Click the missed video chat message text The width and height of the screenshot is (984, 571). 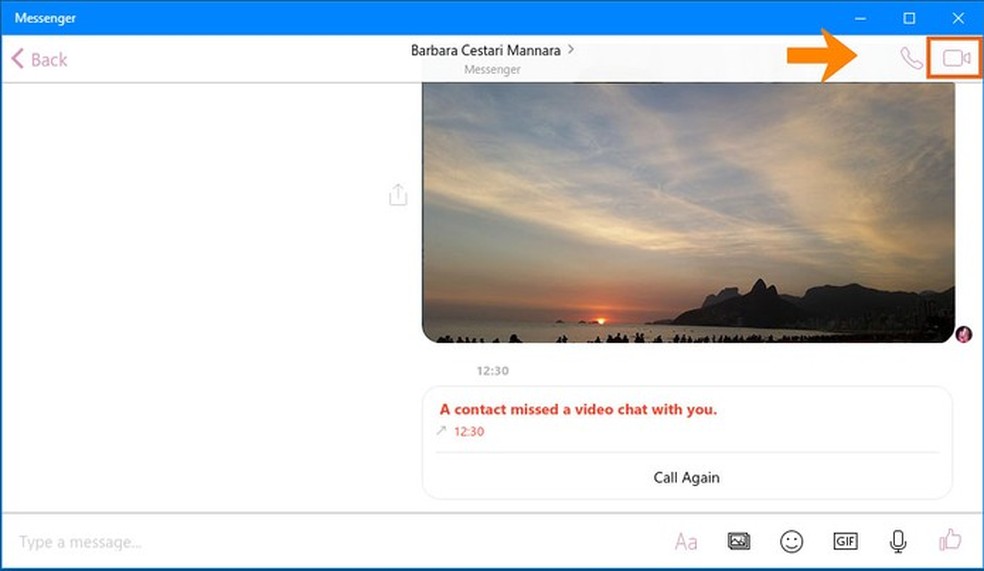coord(578,410)
